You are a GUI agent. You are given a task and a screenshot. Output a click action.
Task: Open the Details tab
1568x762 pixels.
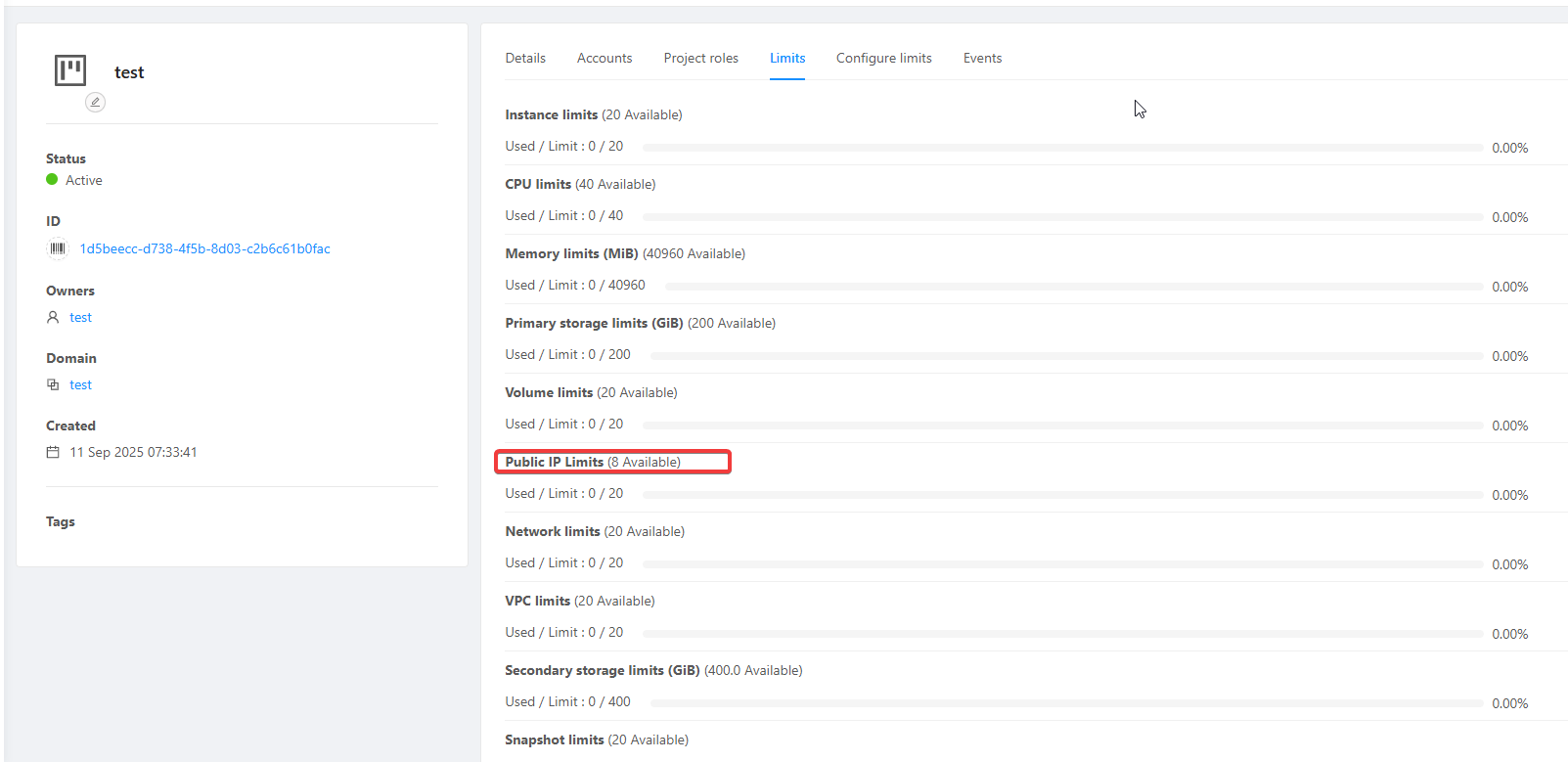[525, 58]
